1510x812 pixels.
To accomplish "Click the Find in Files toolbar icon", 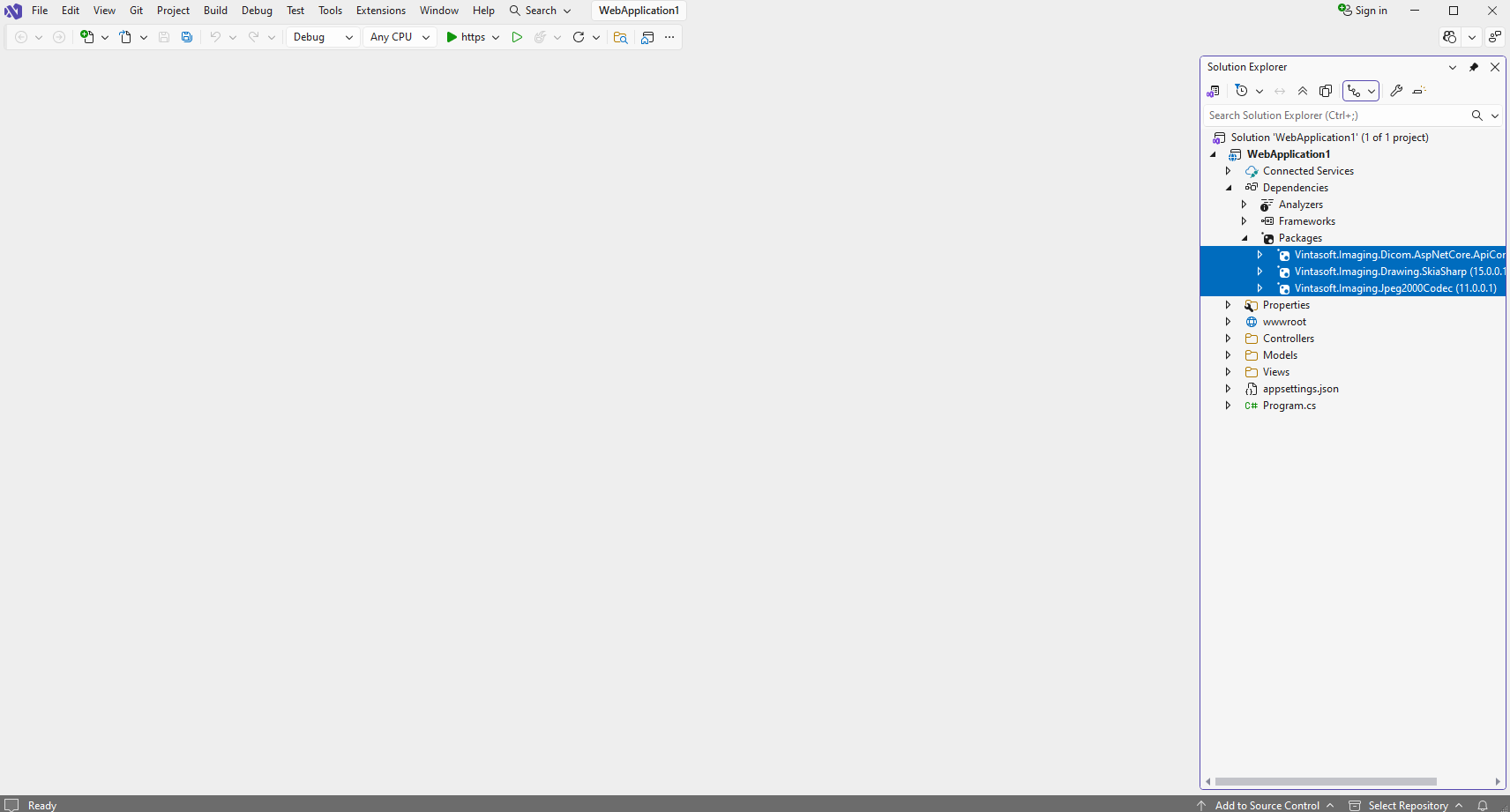I will [620, 37].
